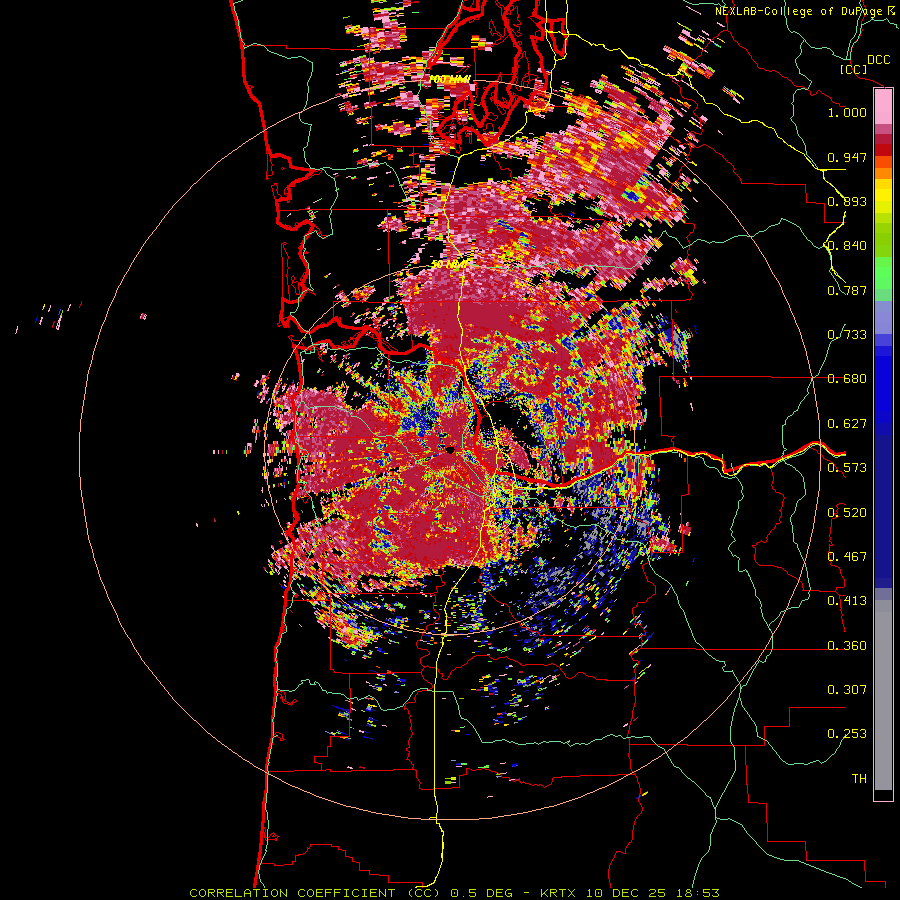Click the 50 NMI range ring label
Screen dimensions: 900x900
[x=448, y=265]
